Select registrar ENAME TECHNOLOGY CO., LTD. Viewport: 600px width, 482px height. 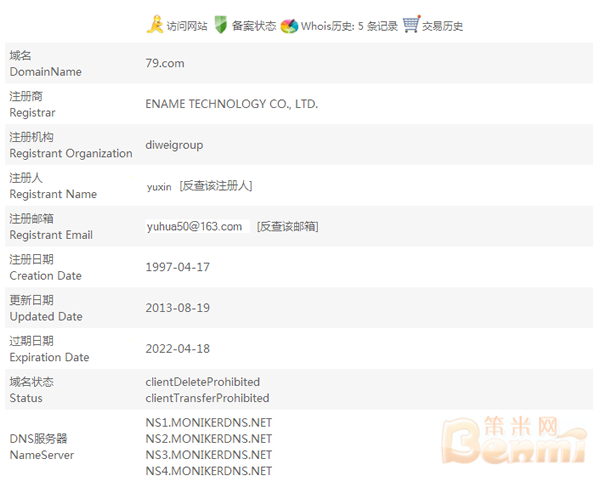tap(232, 104)
